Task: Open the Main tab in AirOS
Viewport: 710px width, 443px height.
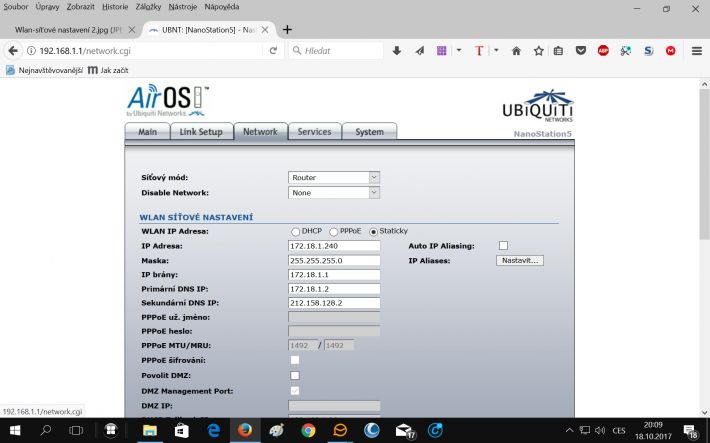Action: coord(147,132)
